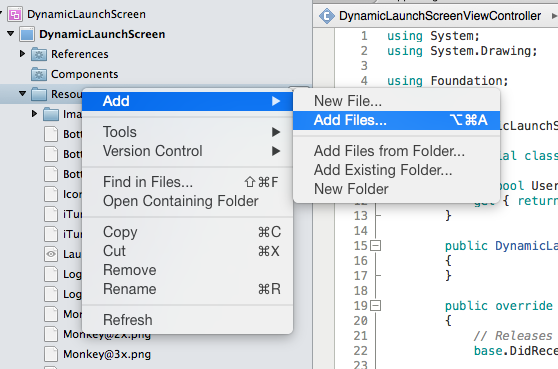Viewport: 558px width, 369px height.
Task: Select the References tree item
Action: pyautogui.click(x=80, y=54)
